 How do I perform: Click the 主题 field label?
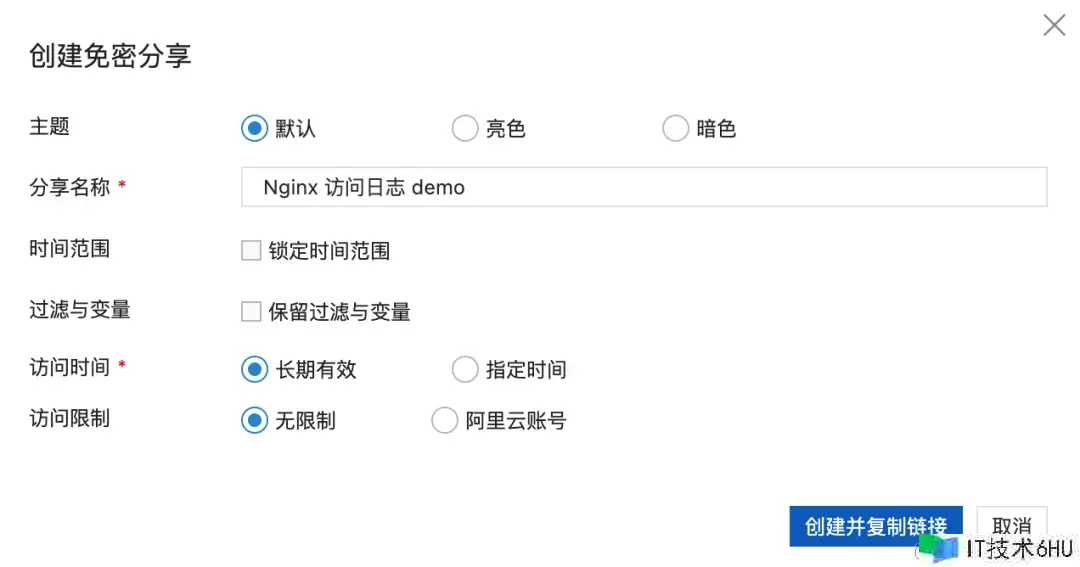[50, 127]
